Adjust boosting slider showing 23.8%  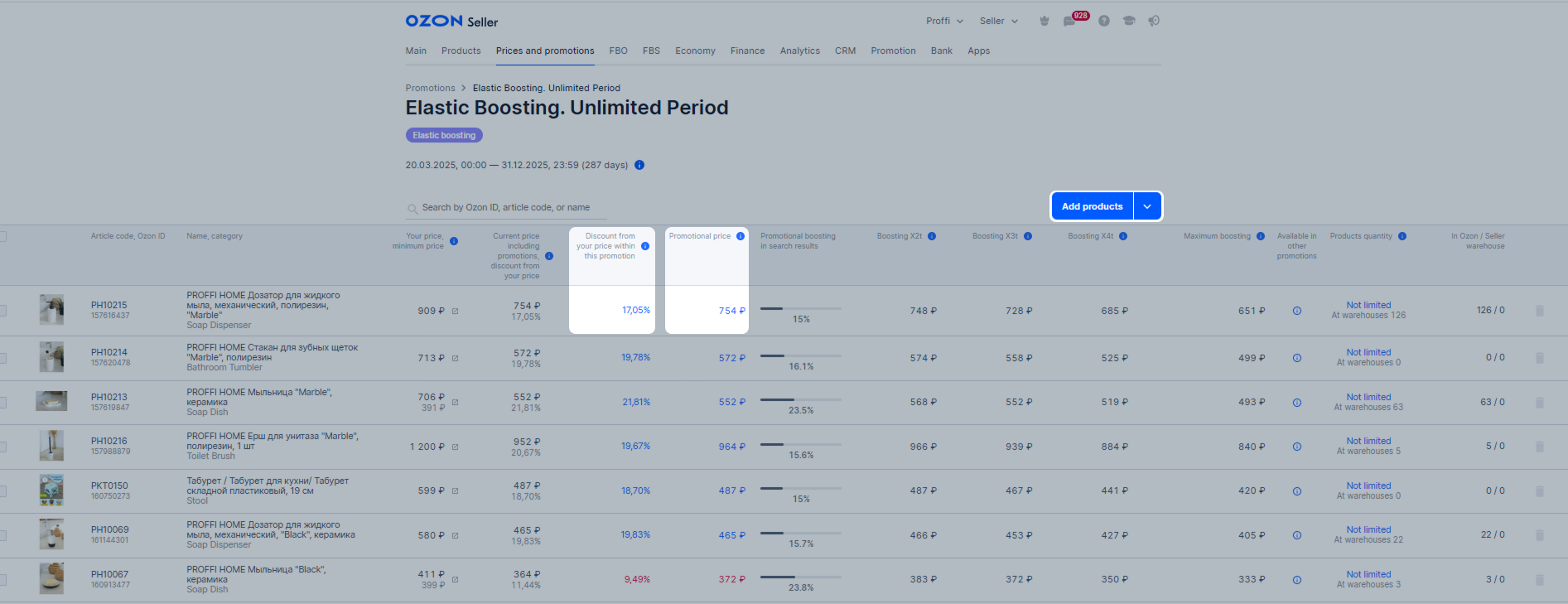[x=800, y=577]
